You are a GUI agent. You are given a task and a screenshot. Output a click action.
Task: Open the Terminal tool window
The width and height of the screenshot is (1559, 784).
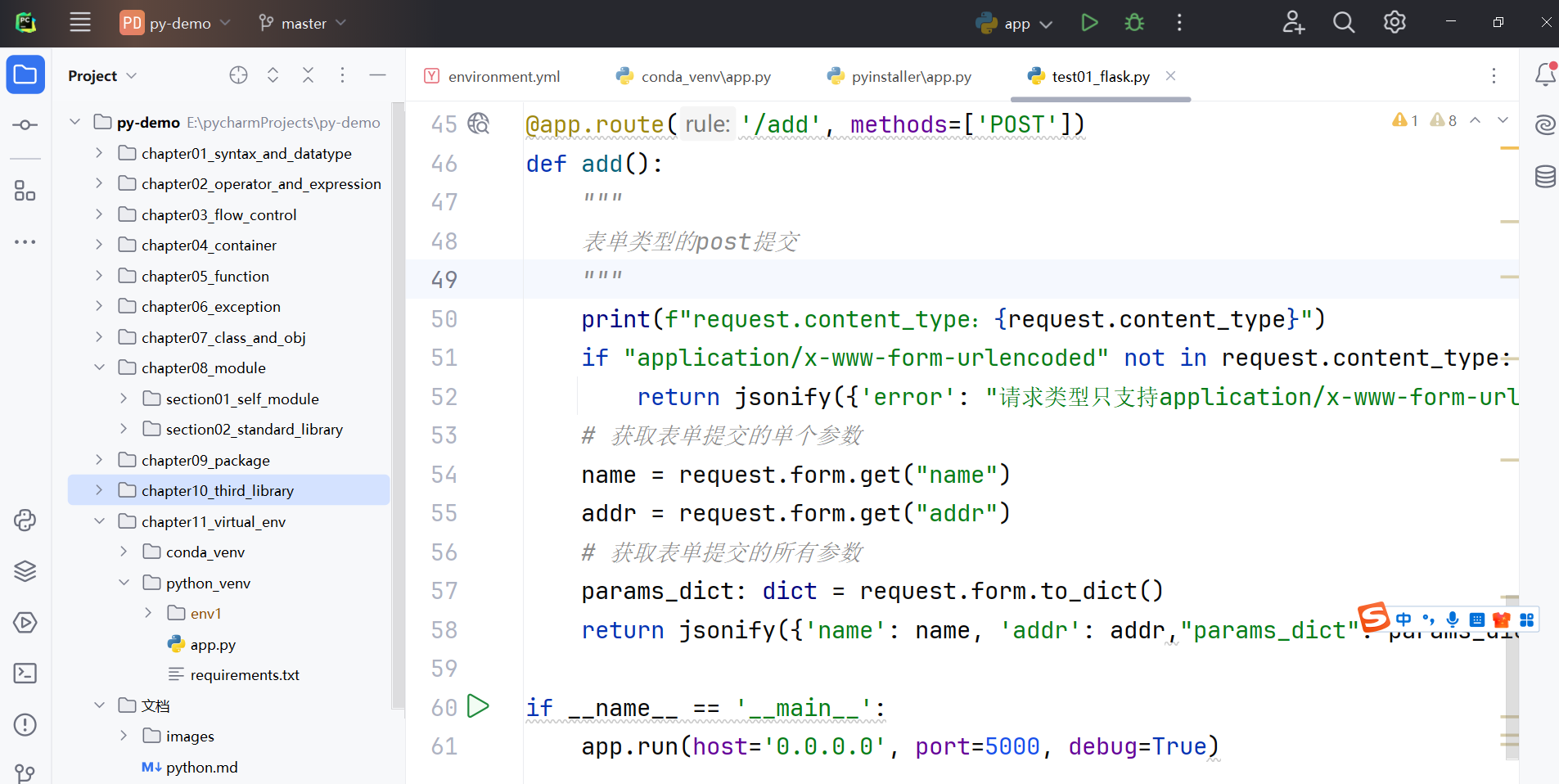click(x=25, y=674)
